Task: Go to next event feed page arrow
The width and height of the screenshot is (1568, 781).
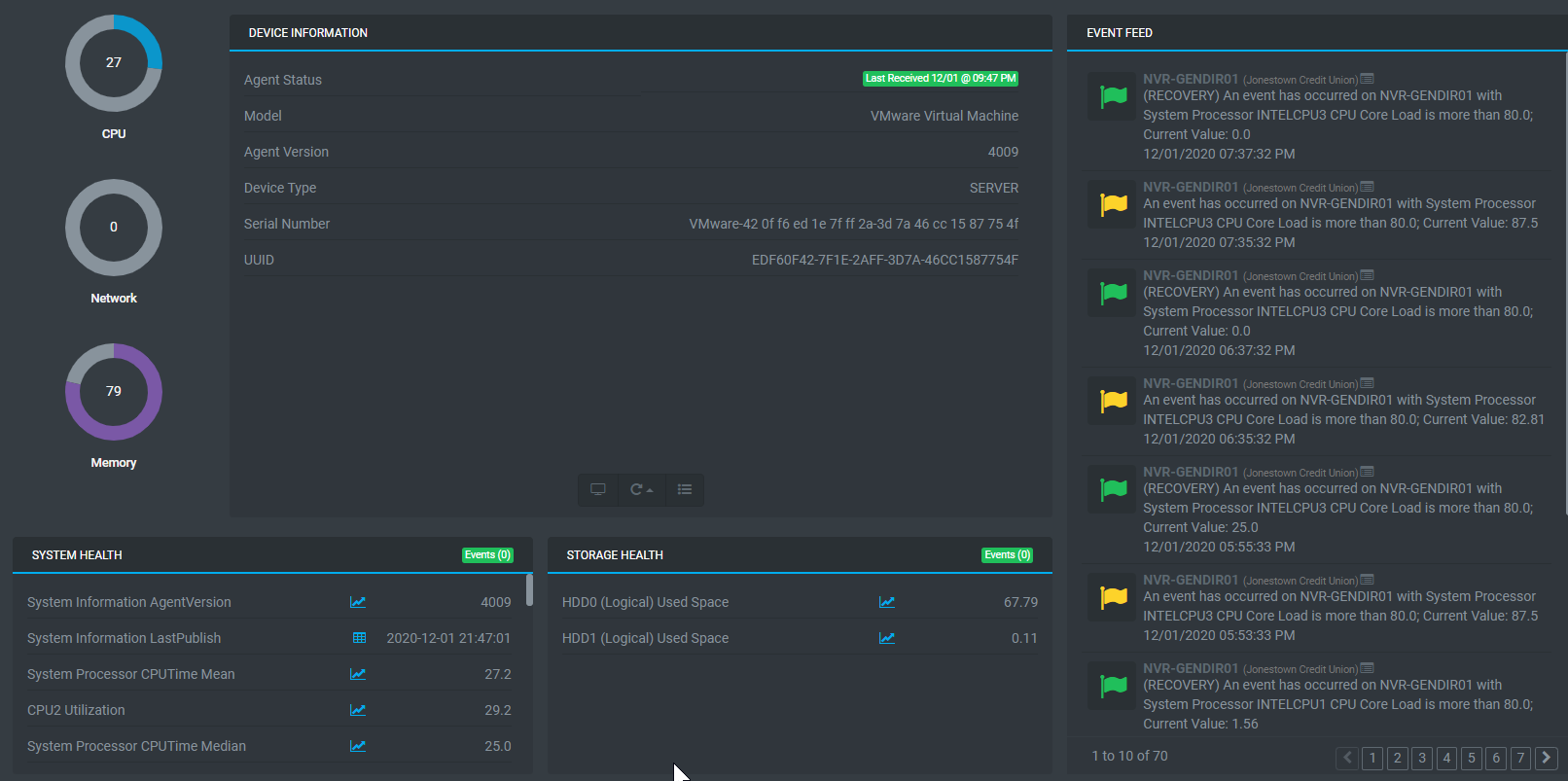Action: (1547, 758)
